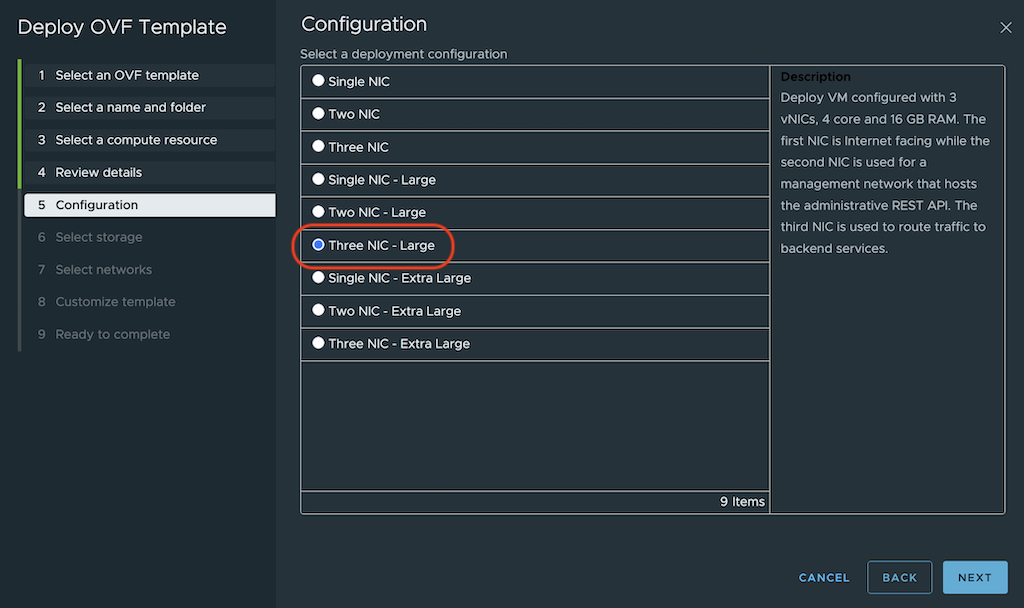The image size is (1024, 608).
Task: Close the Deploy OVF Template dialog
Action: pos(1006,28)
